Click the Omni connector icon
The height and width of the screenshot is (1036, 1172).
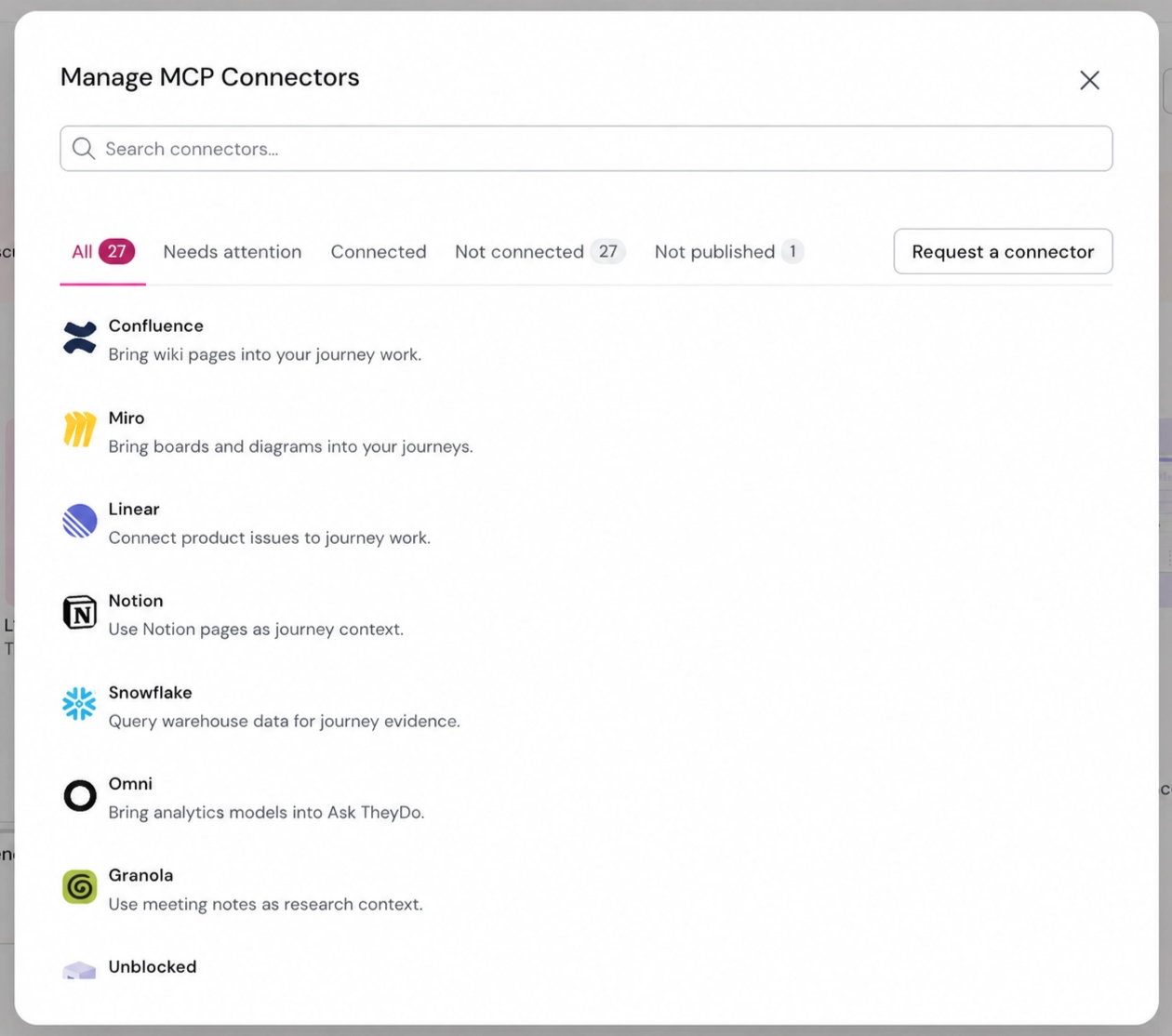coord(79,796)
